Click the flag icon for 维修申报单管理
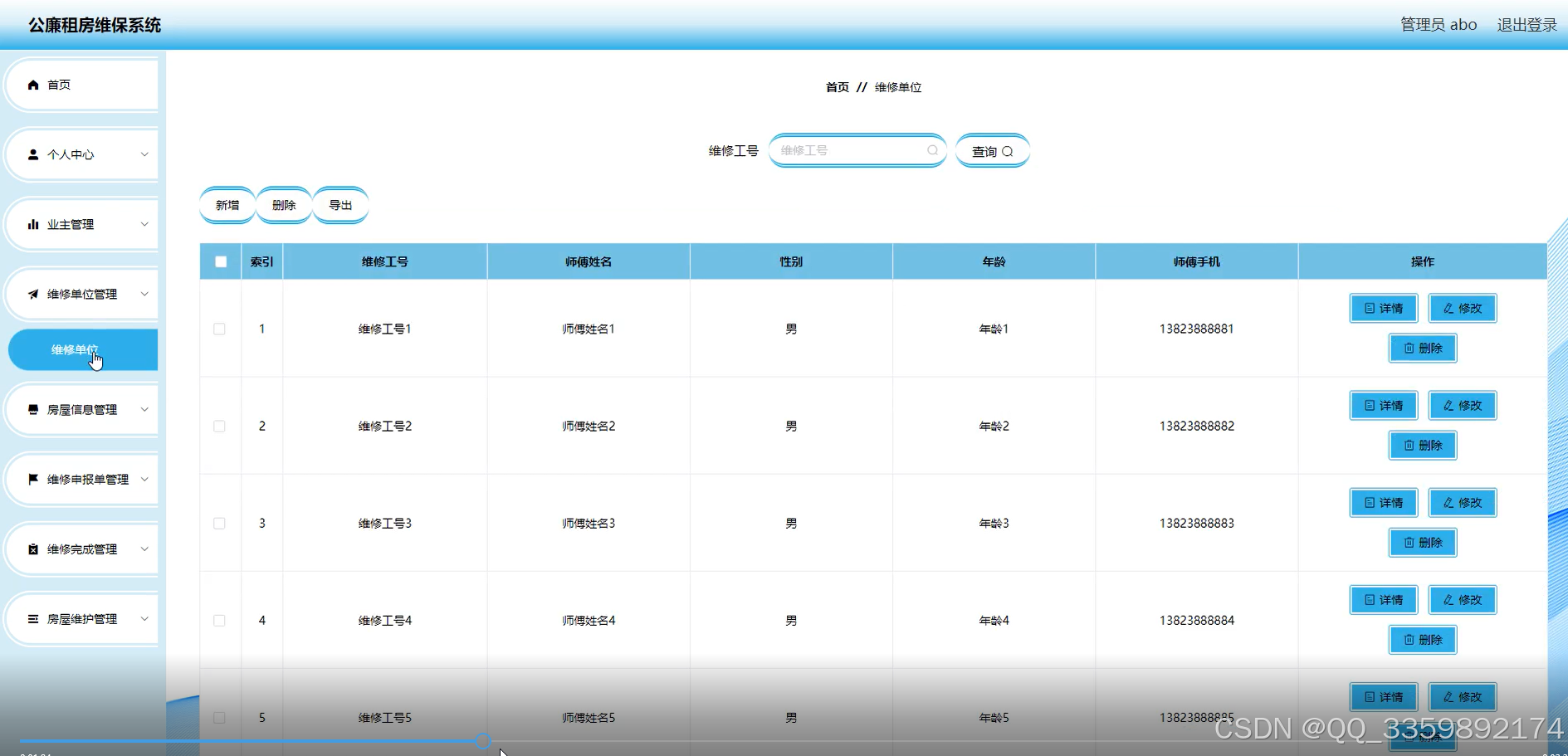Image resolution: width=1568 pixels, height=756 pixels. click(33, 479)
